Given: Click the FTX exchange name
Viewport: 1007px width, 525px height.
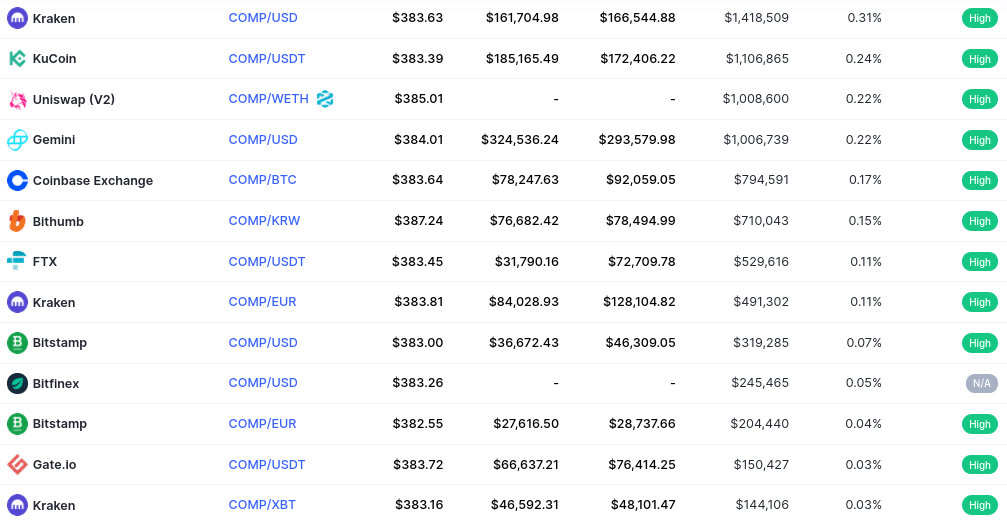Looking at the screenshot, I should [x=45, y=262].
